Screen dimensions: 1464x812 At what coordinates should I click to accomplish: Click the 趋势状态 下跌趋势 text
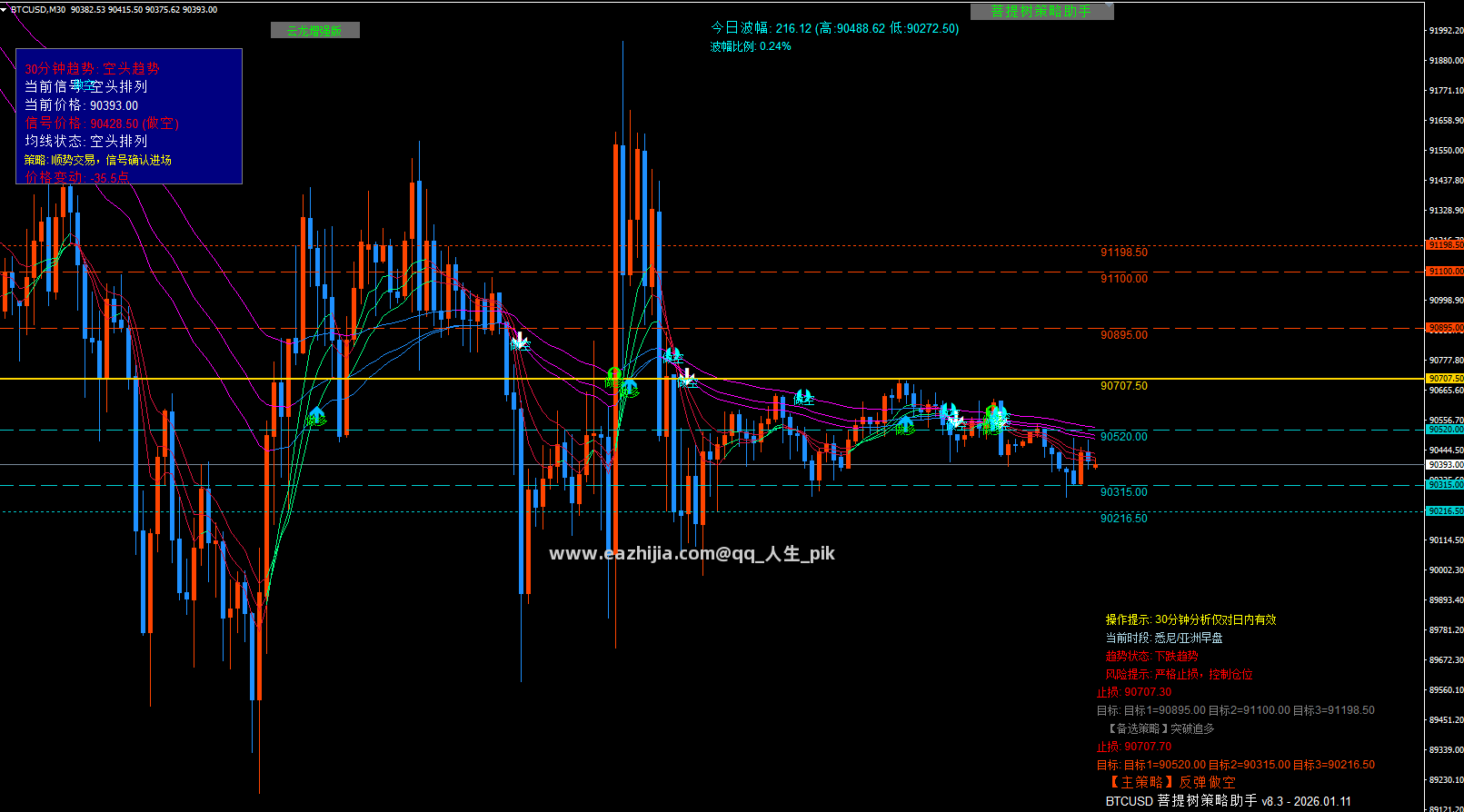(1151, 655)
